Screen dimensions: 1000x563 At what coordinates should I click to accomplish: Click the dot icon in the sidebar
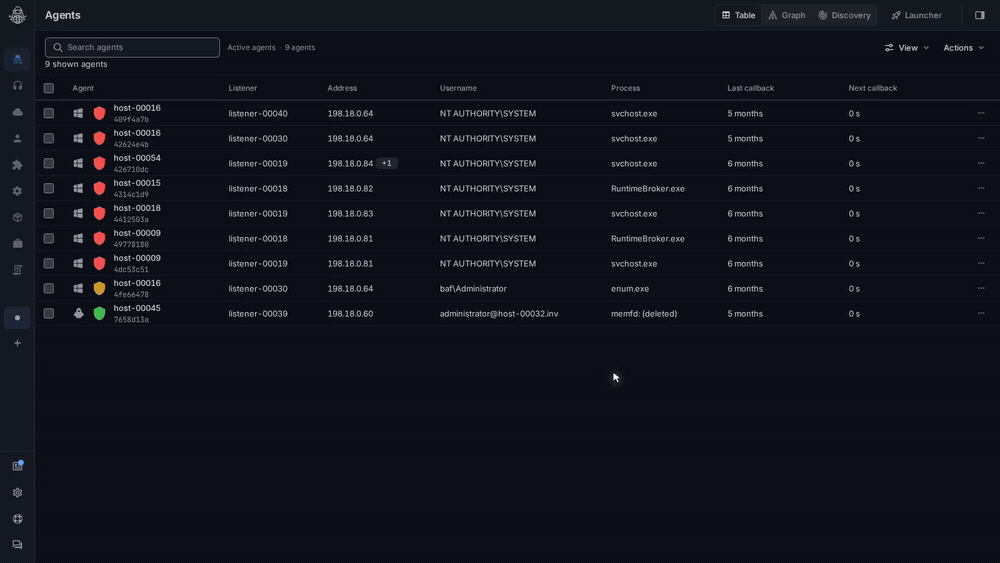[17, 318]
